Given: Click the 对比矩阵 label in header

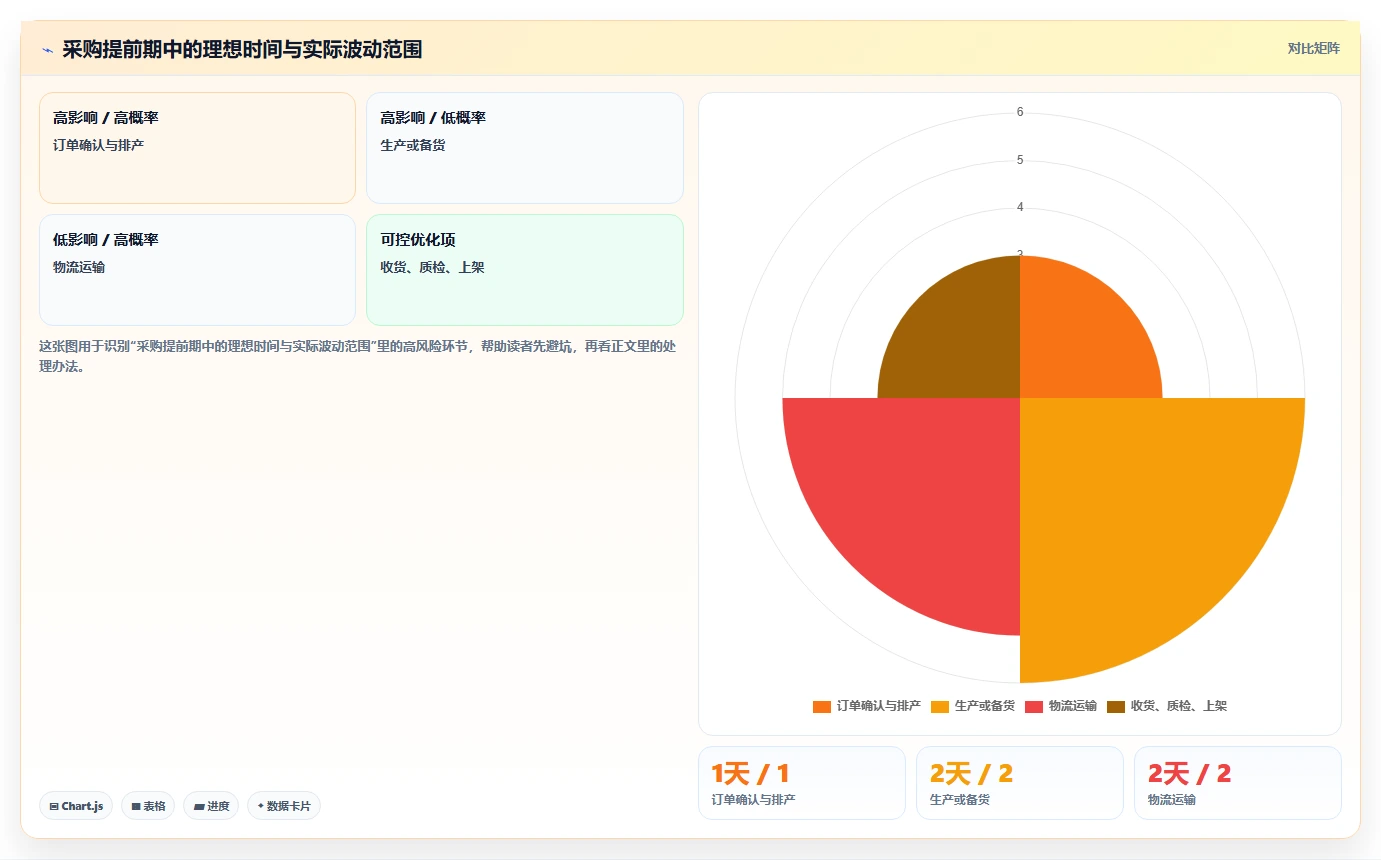Looking at the screenshot, I should tap(1313, 48).
